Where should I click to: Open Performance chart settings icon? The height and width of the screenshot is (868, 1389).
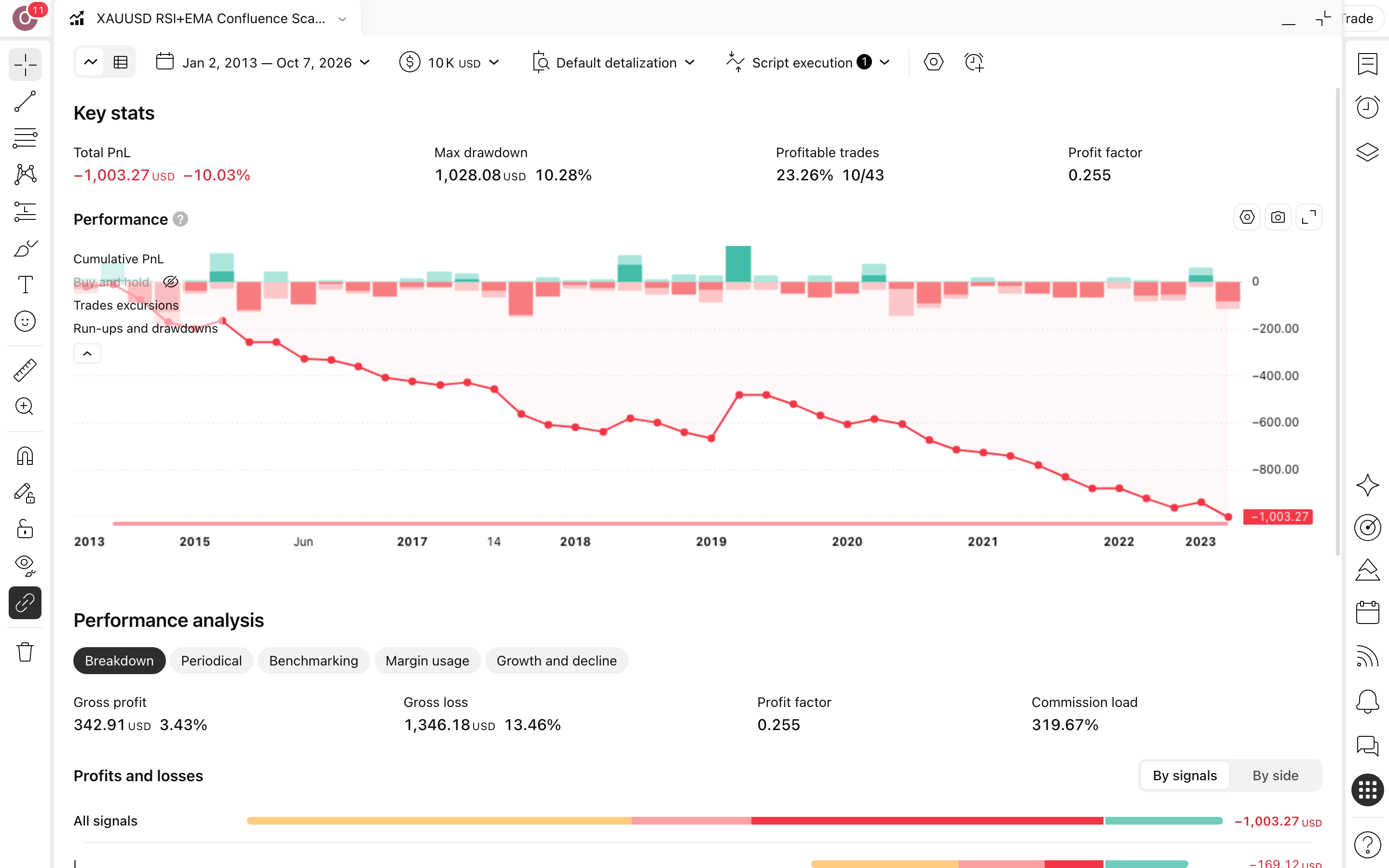coord(1247,217)
